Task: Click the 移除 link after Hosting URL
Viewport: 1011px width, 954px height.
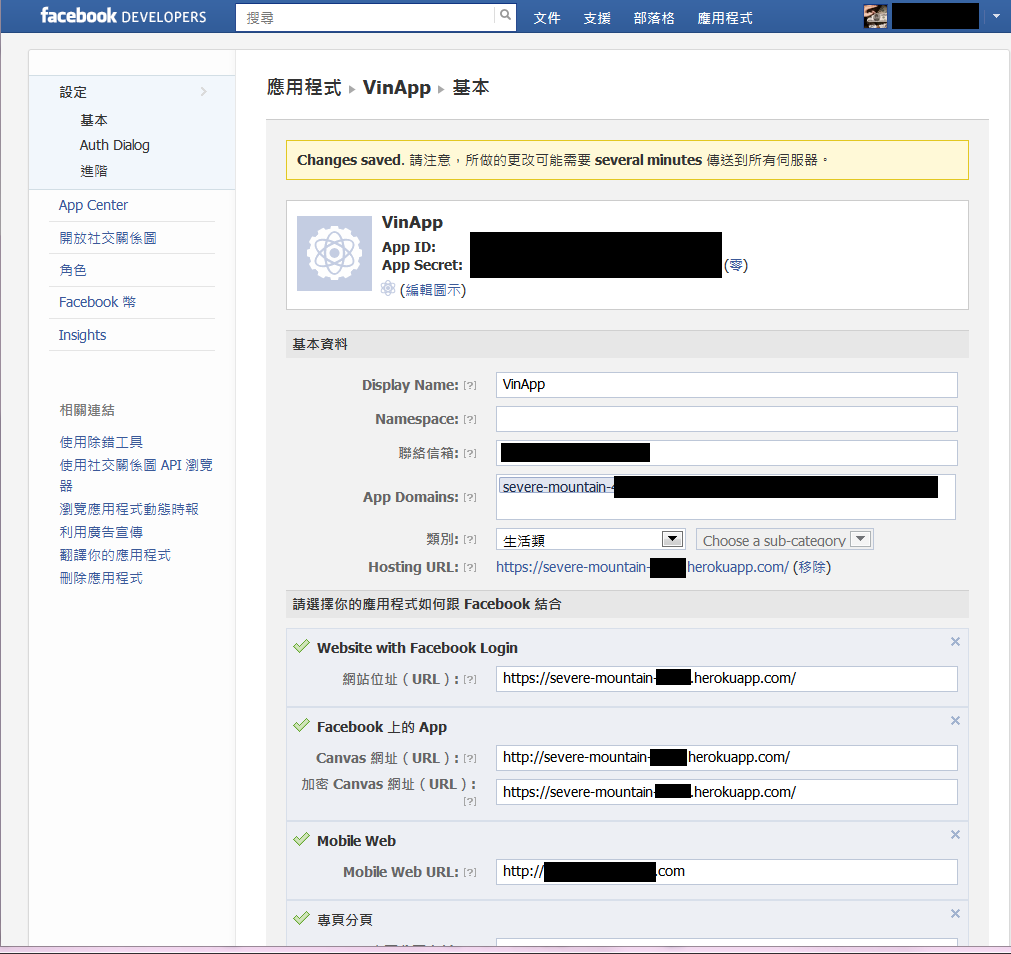Action: coord(812,567)
